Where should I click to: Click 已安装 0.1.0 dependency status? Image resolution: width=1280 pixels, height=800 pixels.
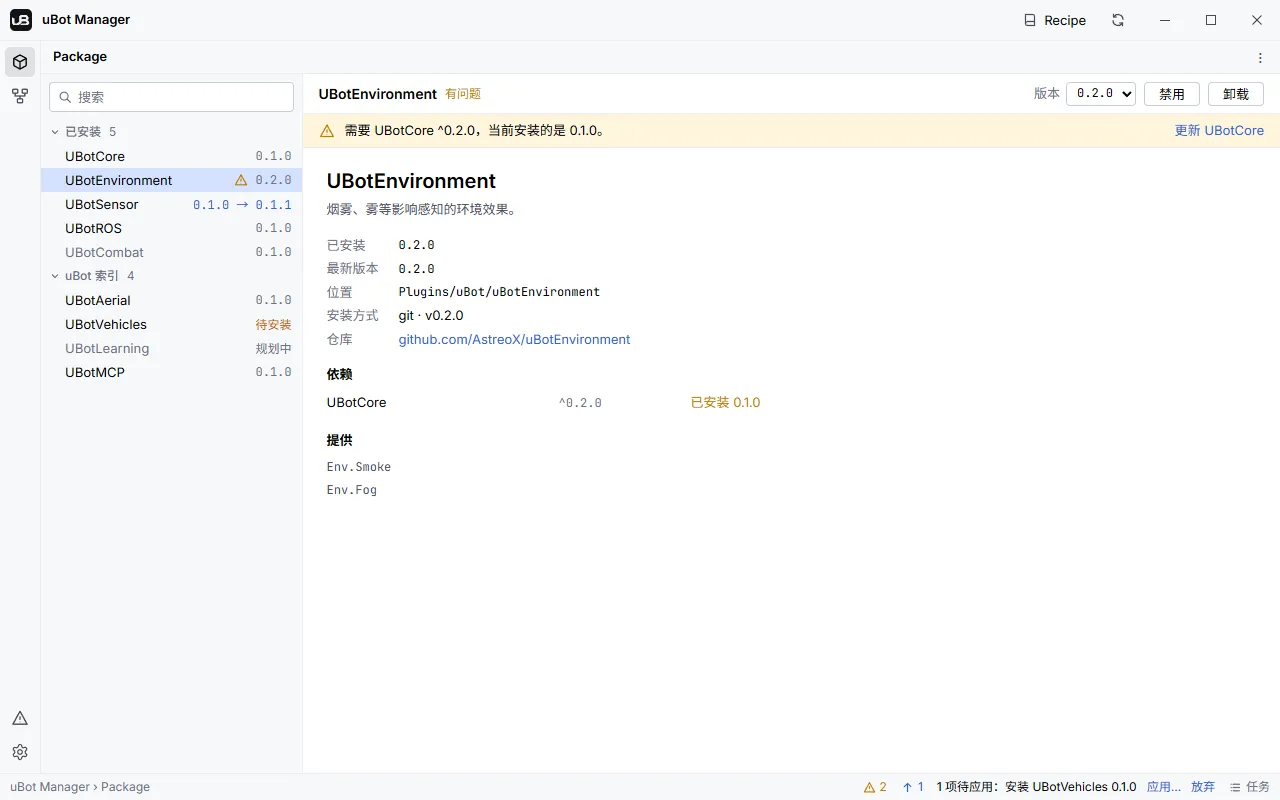726,403
